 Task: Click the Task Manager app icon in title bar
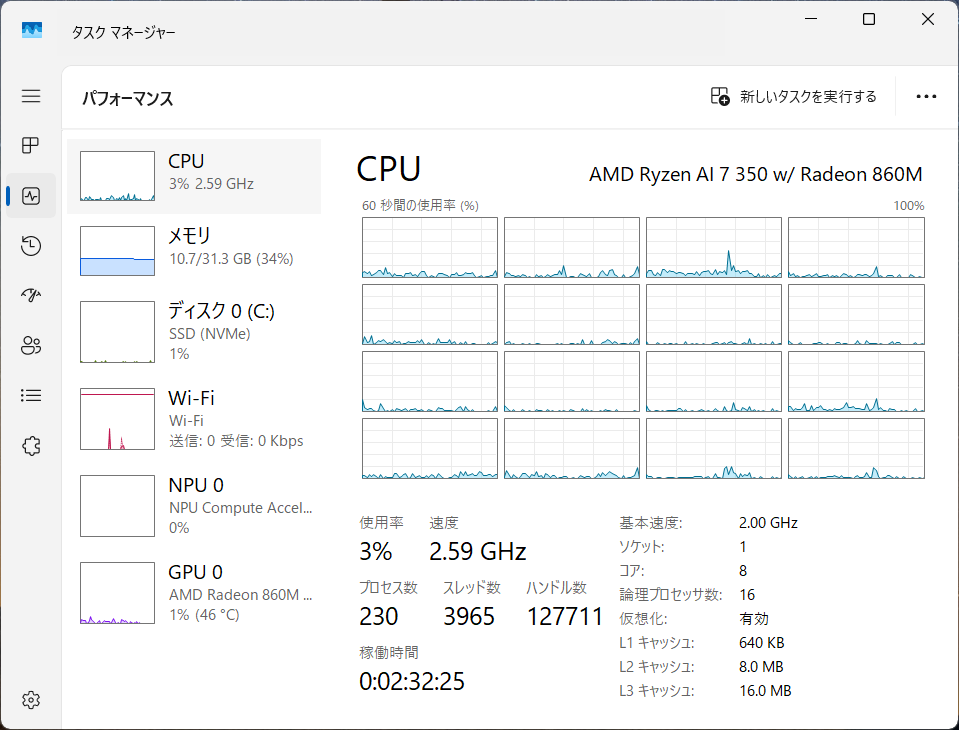(32, 31)
